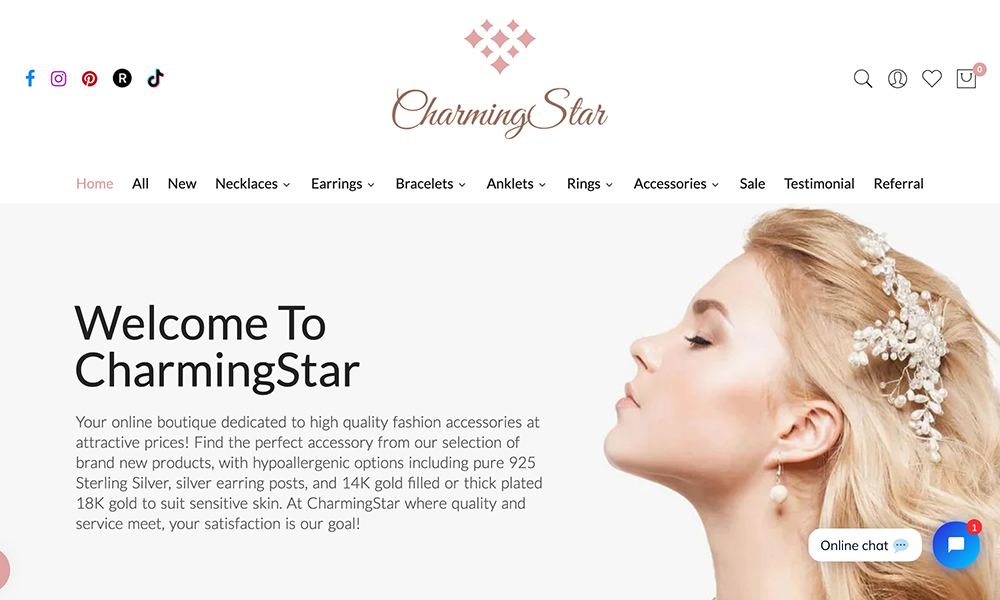Image resolution: width=1000 pixels, height=600 pixels.
Task: Expand the Anklets dropdown menu
Action: [516, 184]
